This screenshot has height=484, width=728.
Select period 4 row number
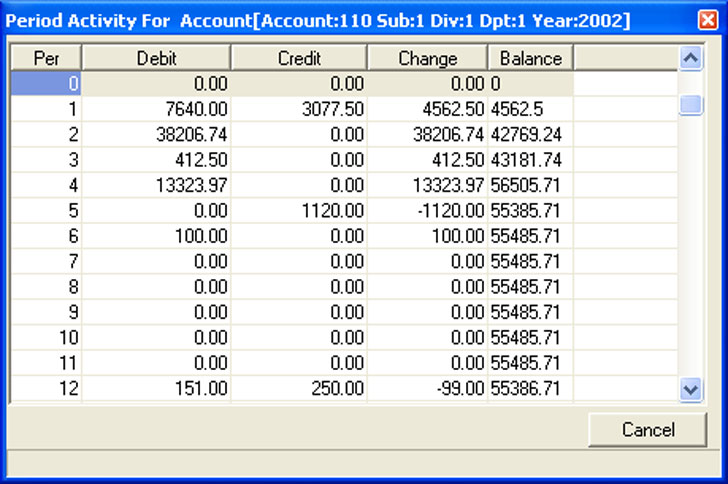pos(46,185)
